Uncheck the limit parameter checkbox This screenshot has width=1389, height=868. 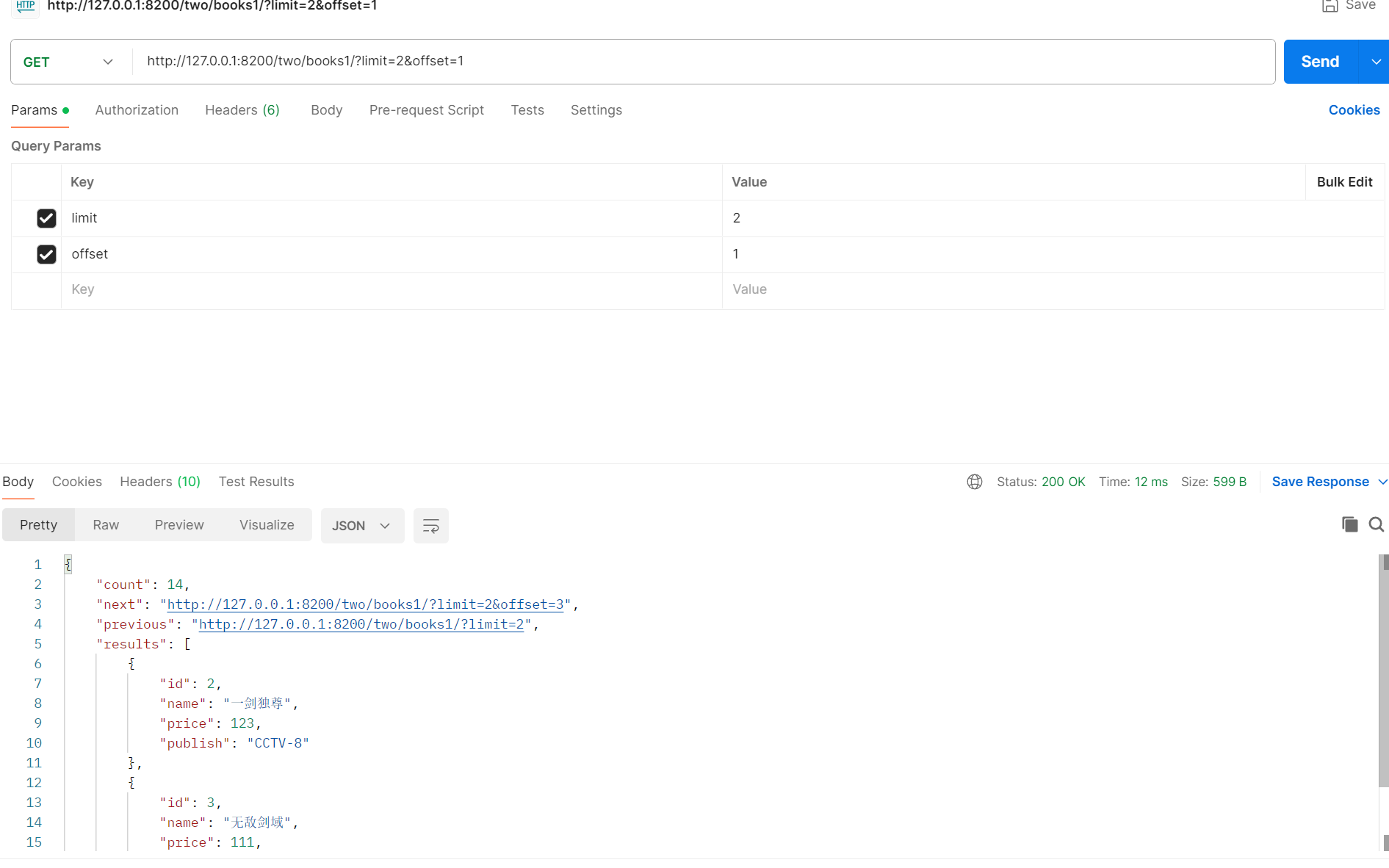click(x=46, y=218)
